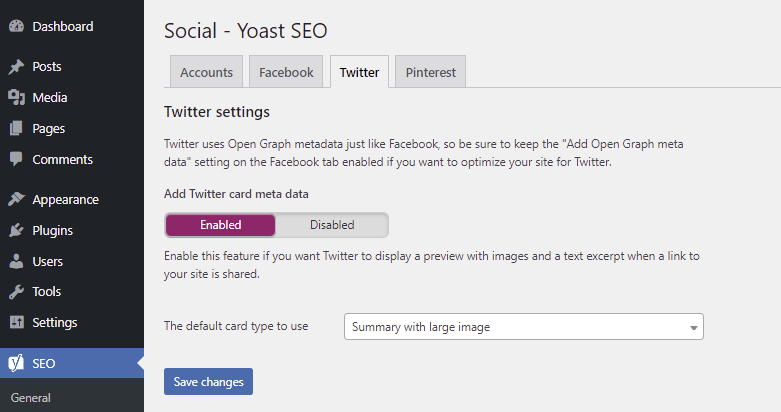Screen dimensions: 781x412
Task: Open Media via its sidebar icon
Action: (16, 98)
